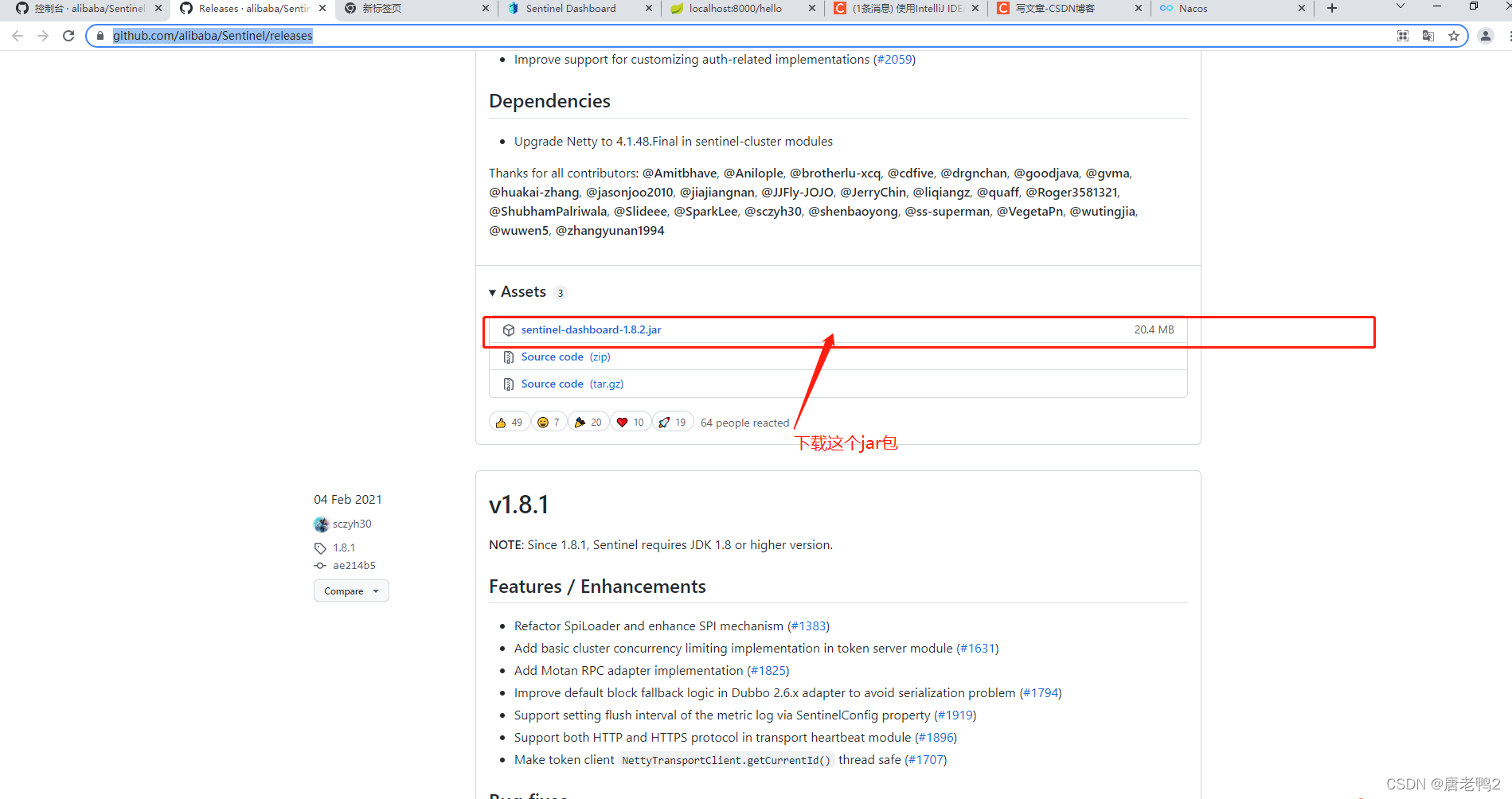Click the site lock icon in address bar
The width and height of the screenshot is (1512, 799).
tap(100, 36)
